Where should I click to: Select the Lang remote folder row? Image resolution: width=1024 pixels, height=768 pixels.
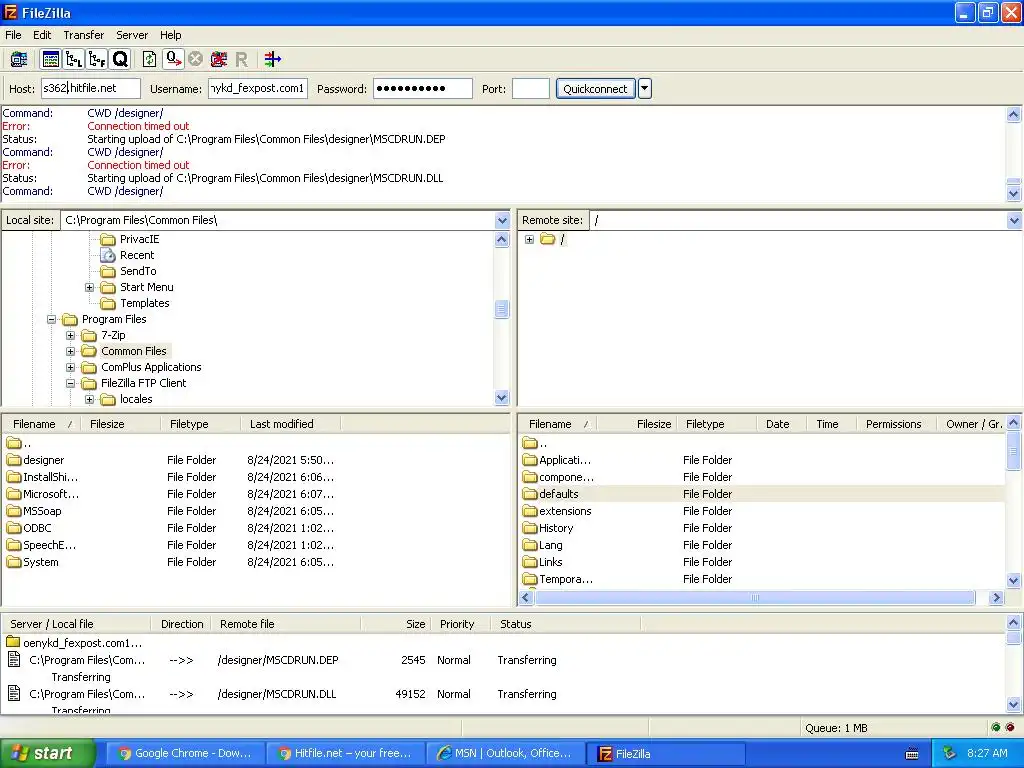click(x=763, y=545)
